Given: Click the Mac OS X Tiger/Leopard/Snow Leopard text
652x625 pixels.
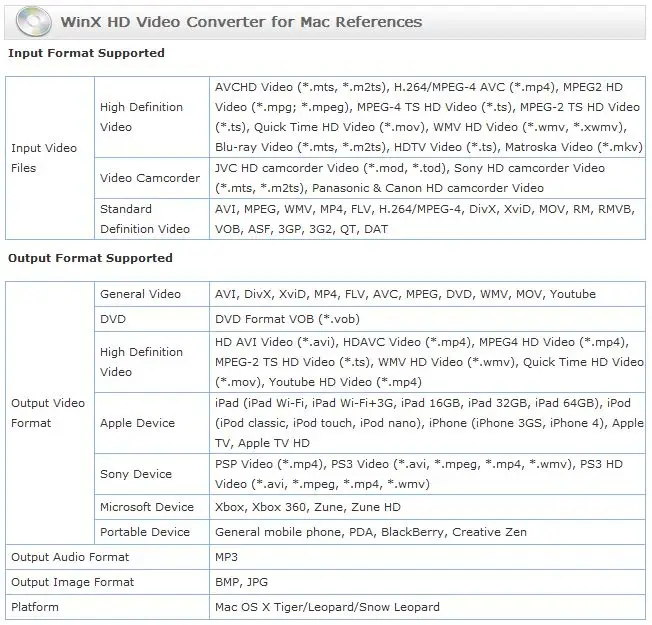Looking at the screenshot, I should pos(327,607).
